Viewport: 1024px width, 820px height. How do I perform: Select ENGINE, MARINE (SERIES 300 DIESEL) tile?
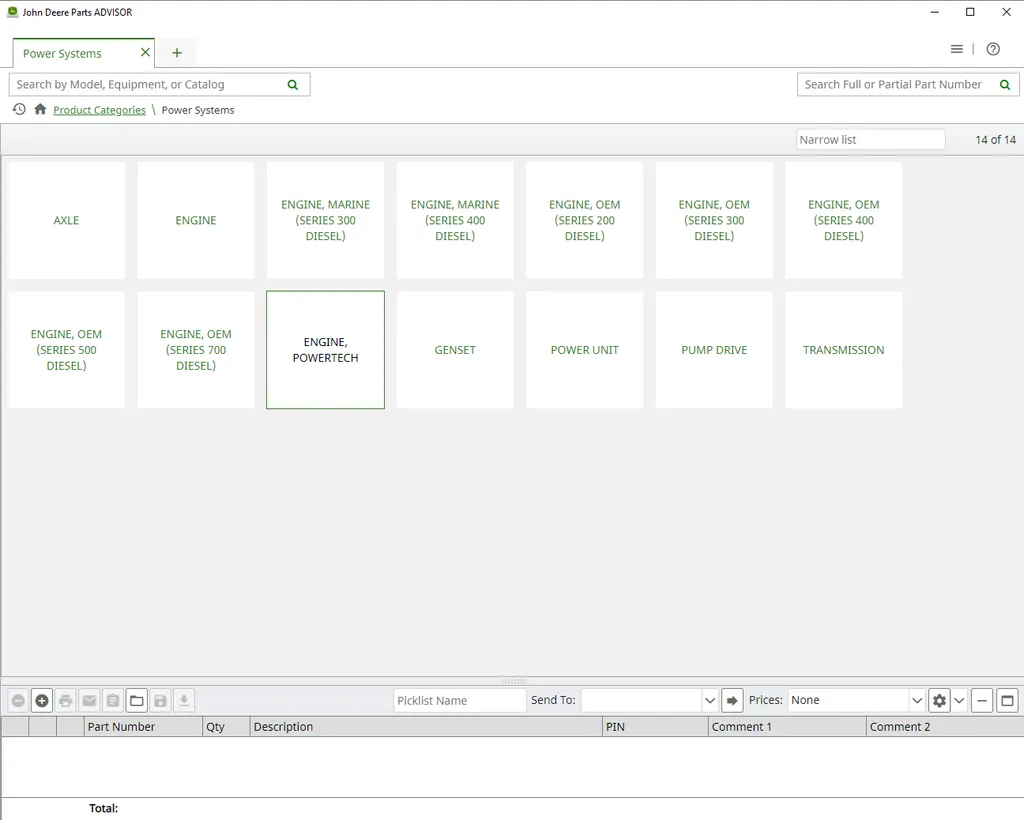[325, 220]
